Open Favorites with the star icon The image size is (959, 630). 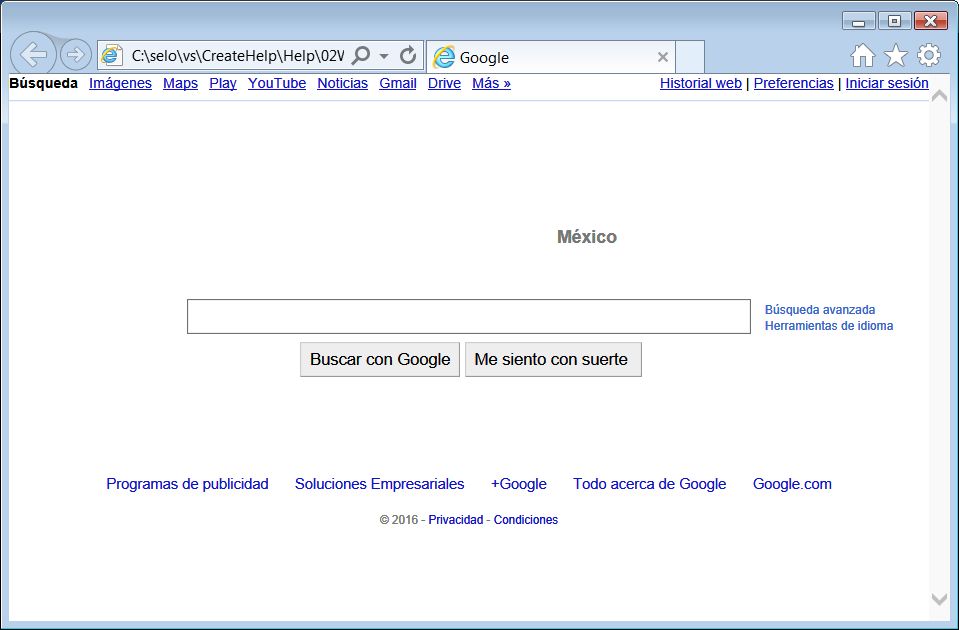click(896, 56)
